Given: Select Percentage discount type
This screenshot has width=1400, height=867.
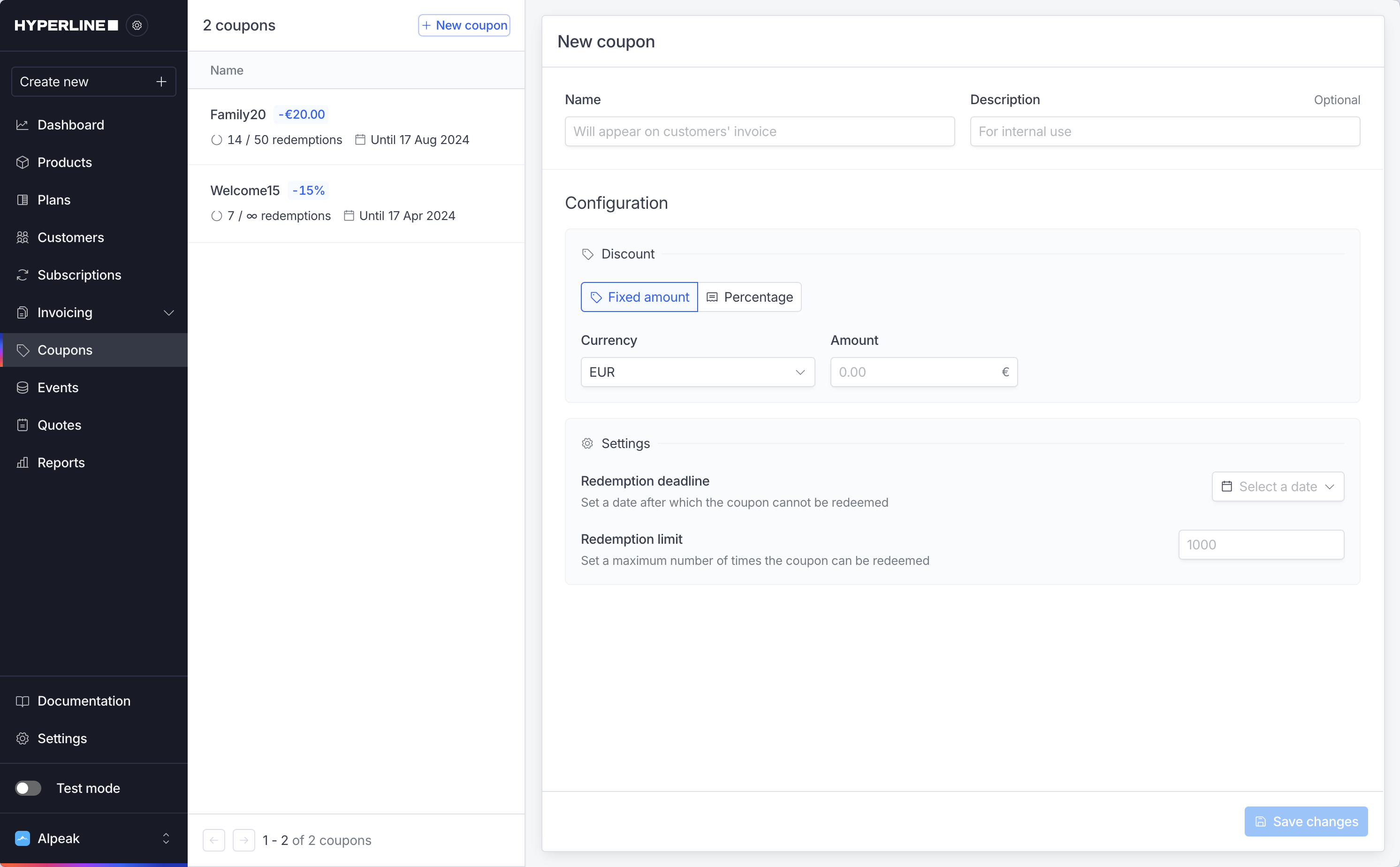Looking at the screenshot, I should pyautogui.click(x=750, y=297).
